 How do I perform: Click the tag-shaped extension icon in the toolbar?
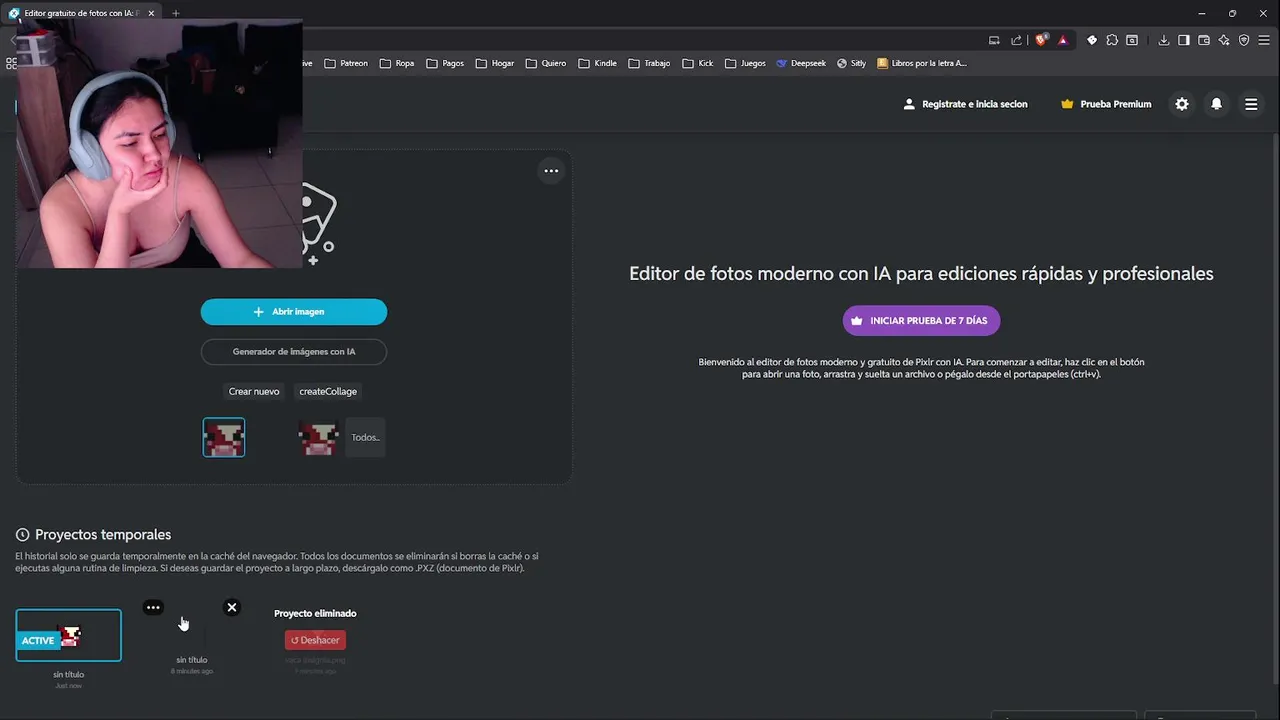pos(1092,40)
